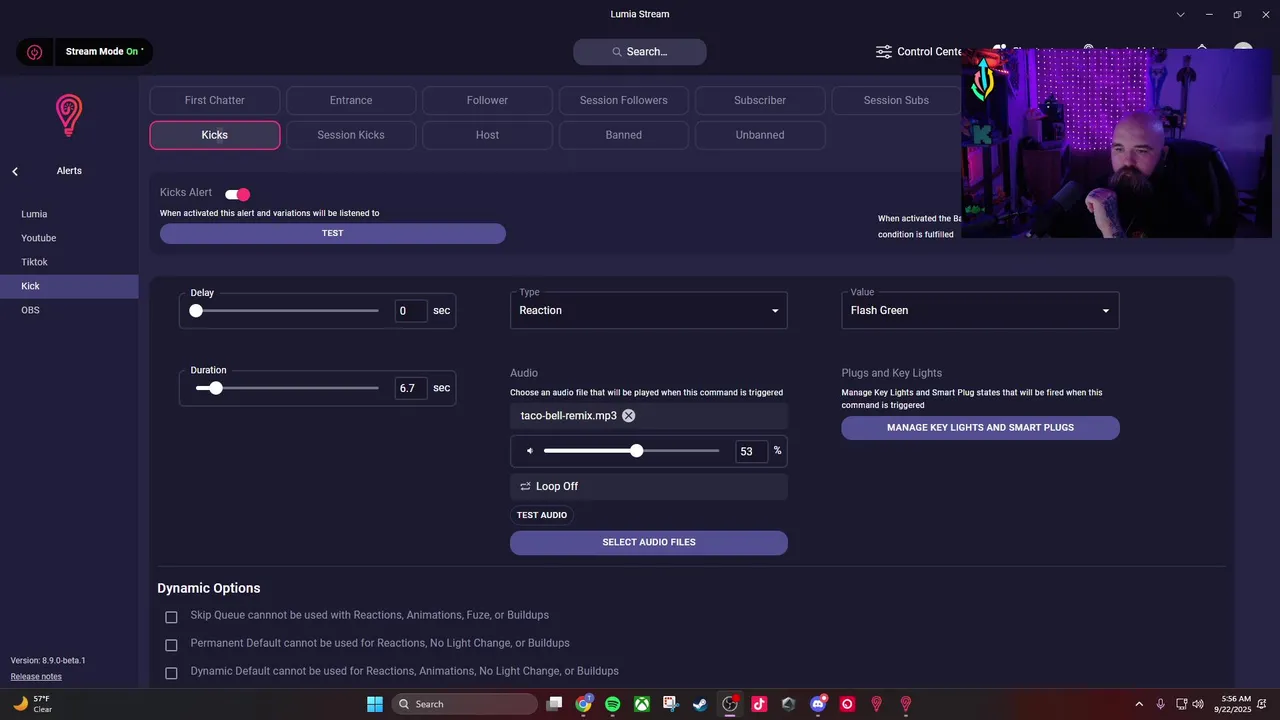
Task: Select the Kicks alert tab
Action: (215, 135)
